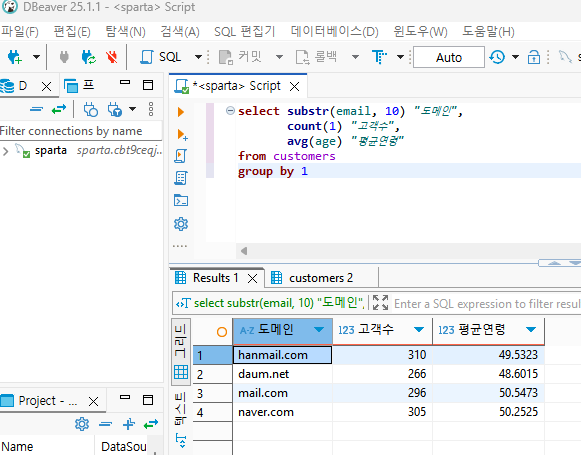Expand the sparta connection tree node
The width and height of the screenshot is (581, 455).
(5, 151)
